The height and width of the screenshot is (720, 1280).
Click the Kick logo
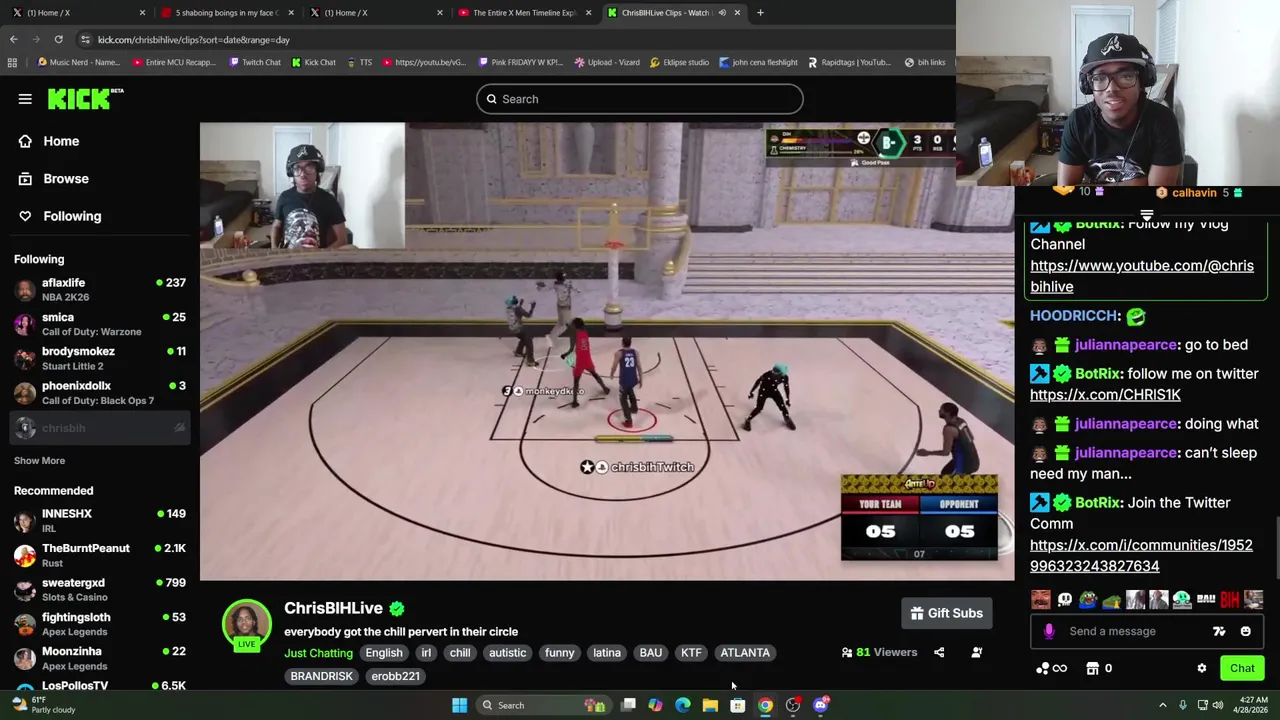85,98
